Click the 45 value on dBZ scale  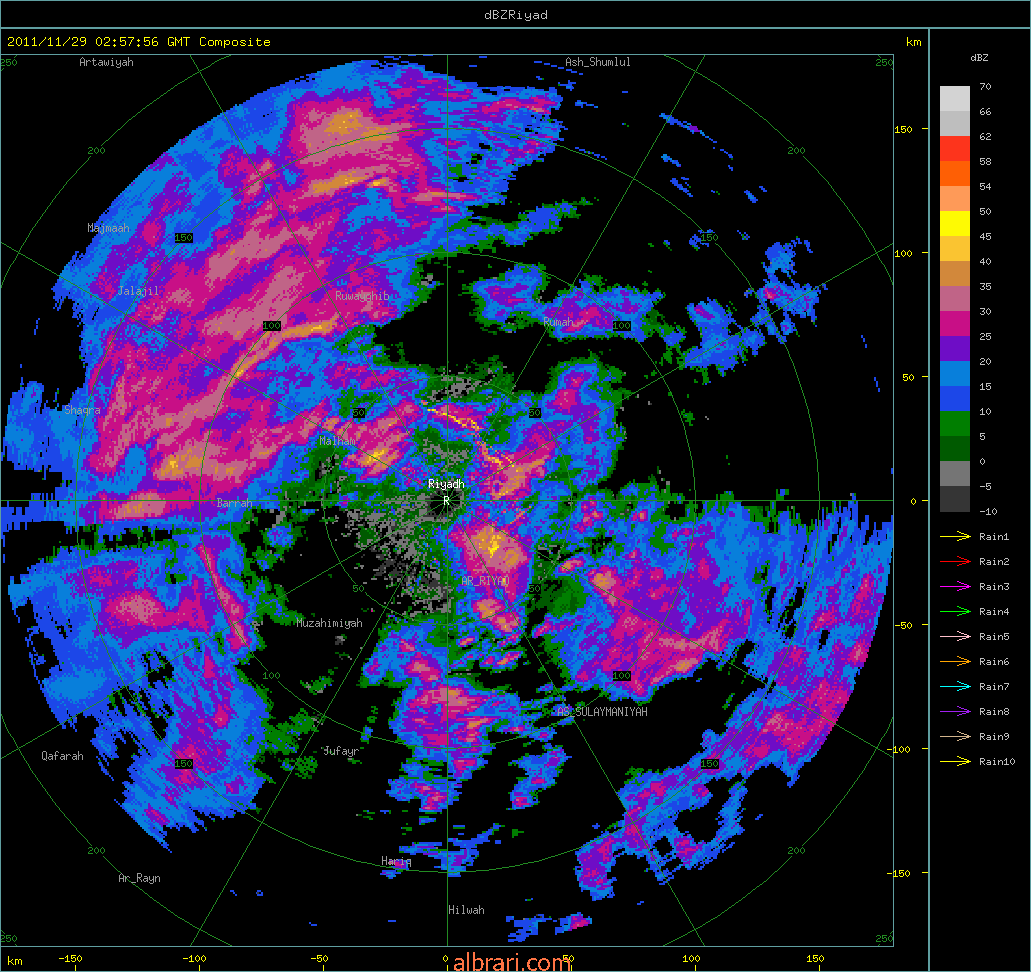[985, 236]
